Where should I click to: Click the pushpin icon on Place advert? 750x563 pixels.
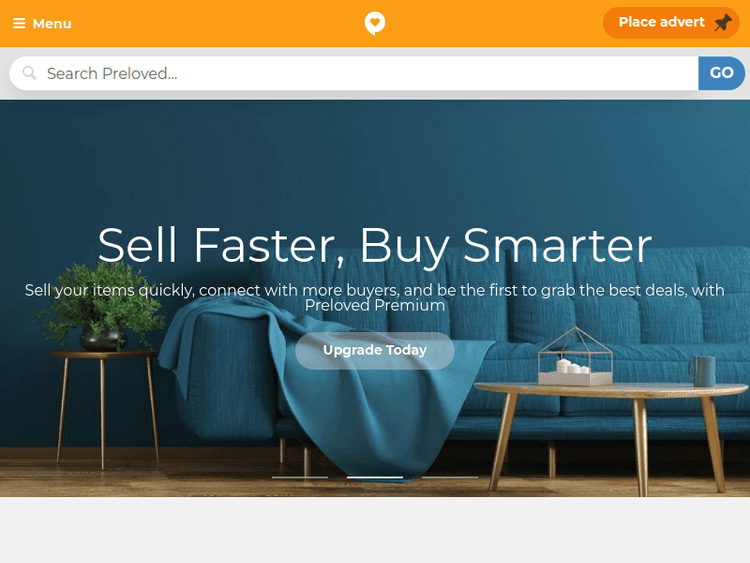(x=723, y=22)
